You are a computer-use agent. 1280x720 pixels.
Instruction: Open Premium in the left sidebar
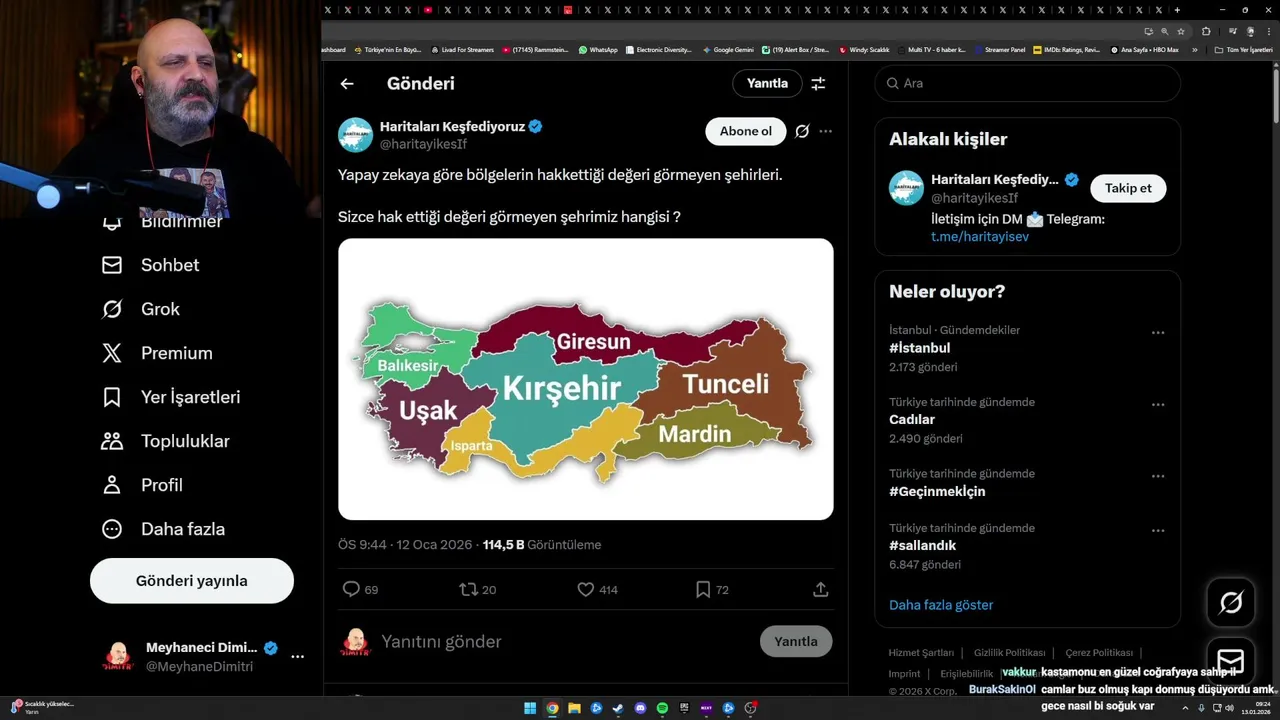click(x=157, y=353)
